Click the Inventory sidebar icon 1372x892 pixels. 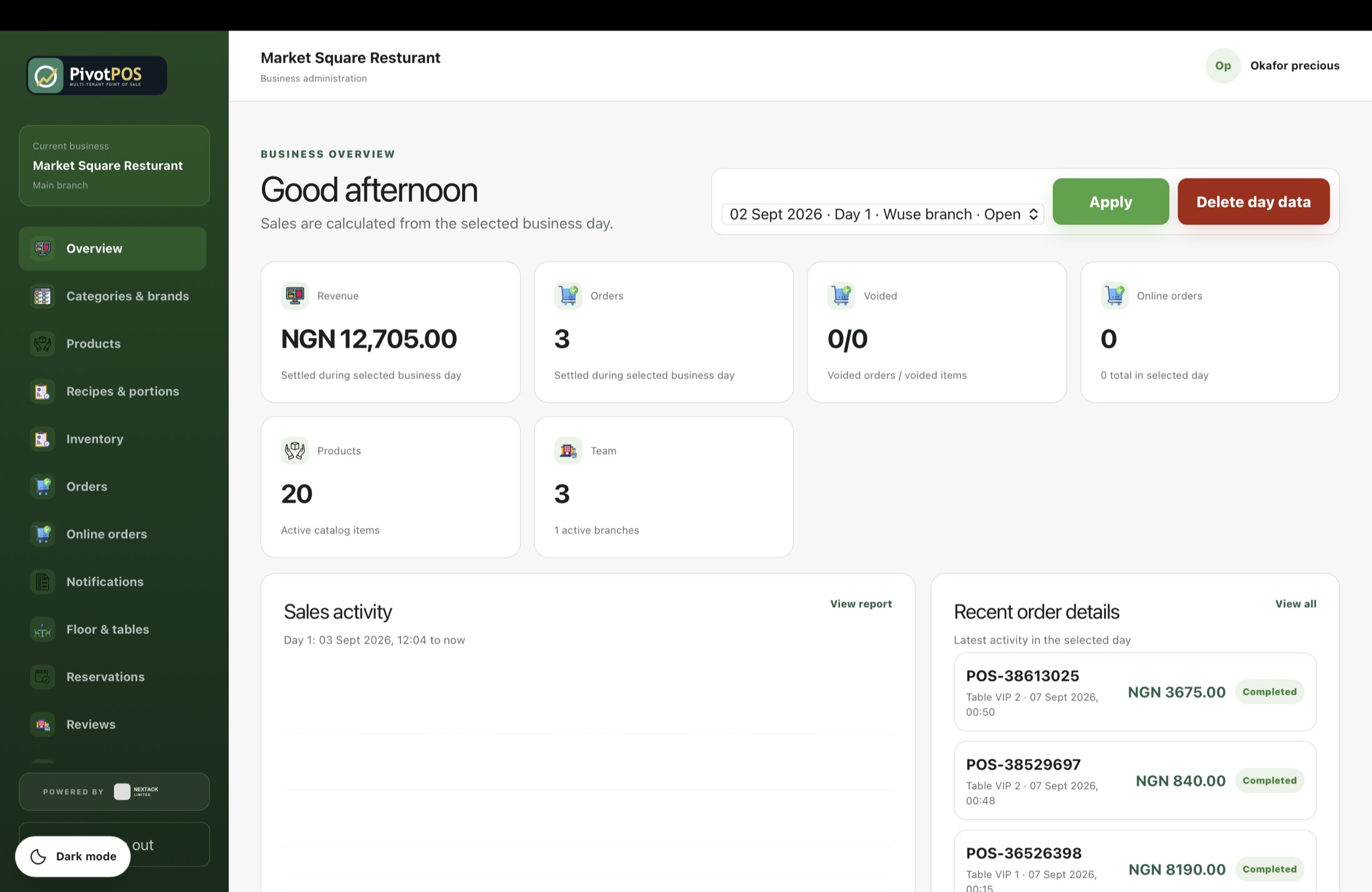point(42,439)
